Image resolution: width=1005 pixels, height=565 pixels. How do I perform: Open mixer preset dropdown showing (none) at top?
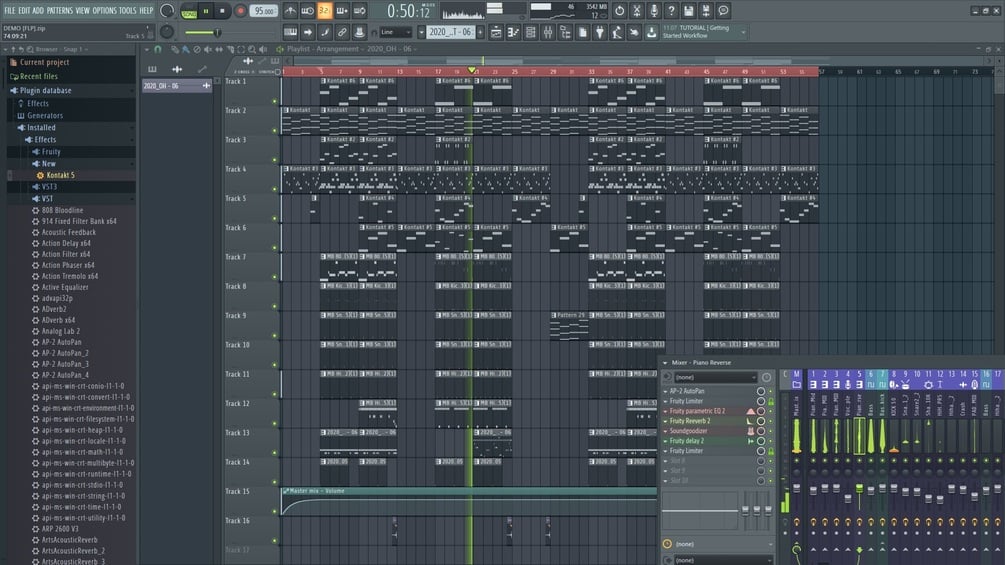point(715,377)
